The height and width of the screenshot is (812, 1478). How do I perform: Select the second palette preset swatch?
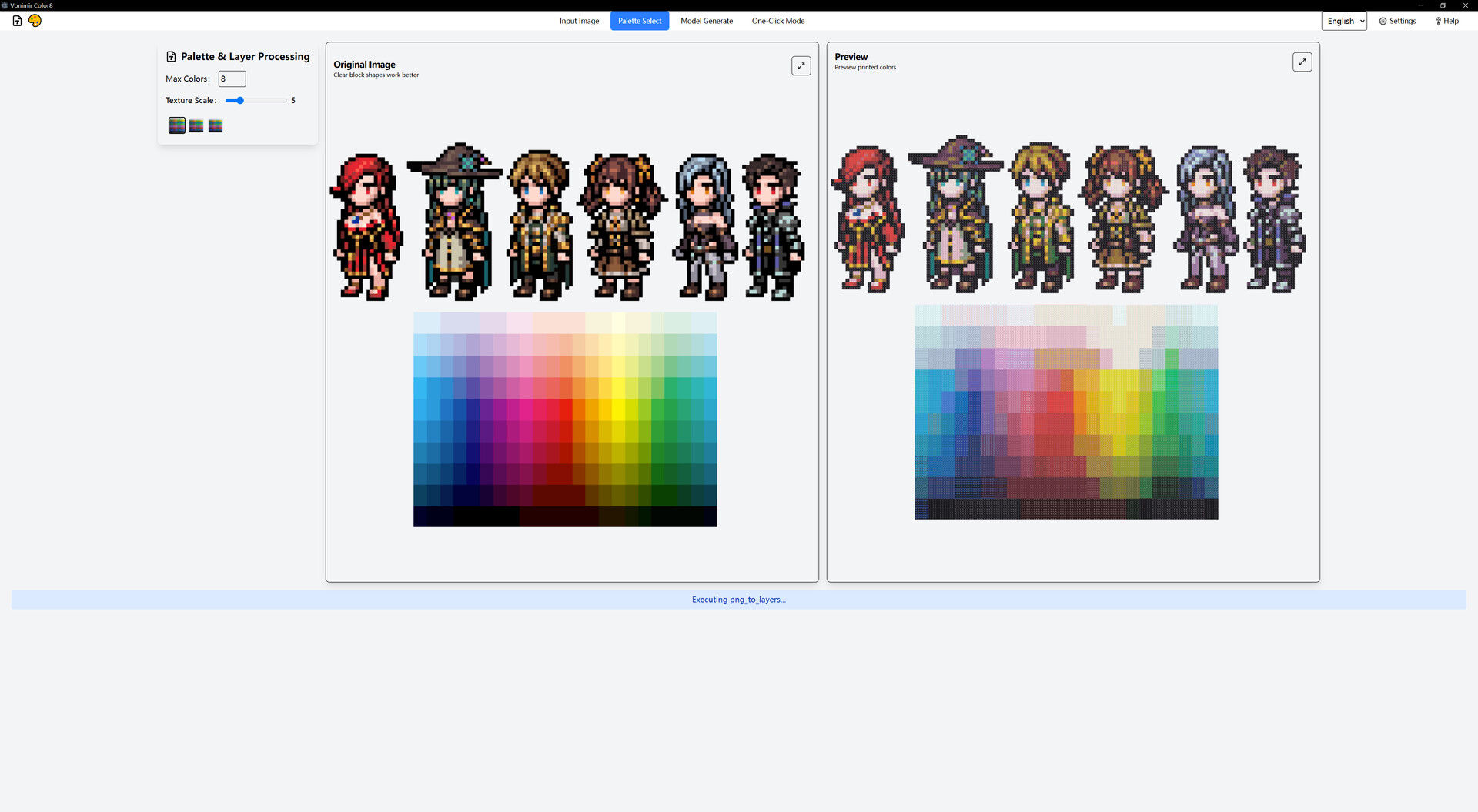click(196, 125)
